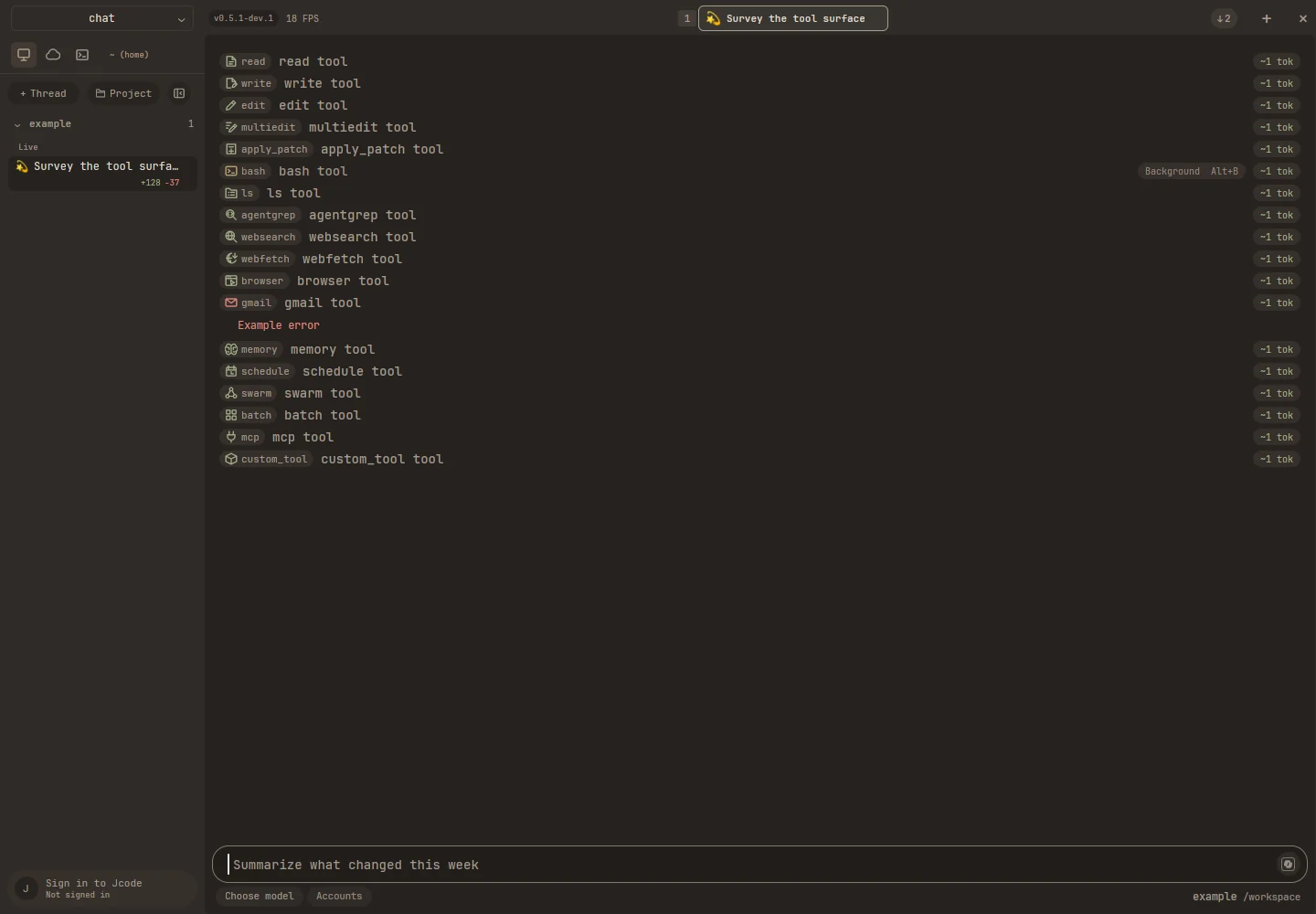This screenshot has height=914, width=1316.
Task: Click the ~1 tok label on read row
Action: (x=1277, y=61)
